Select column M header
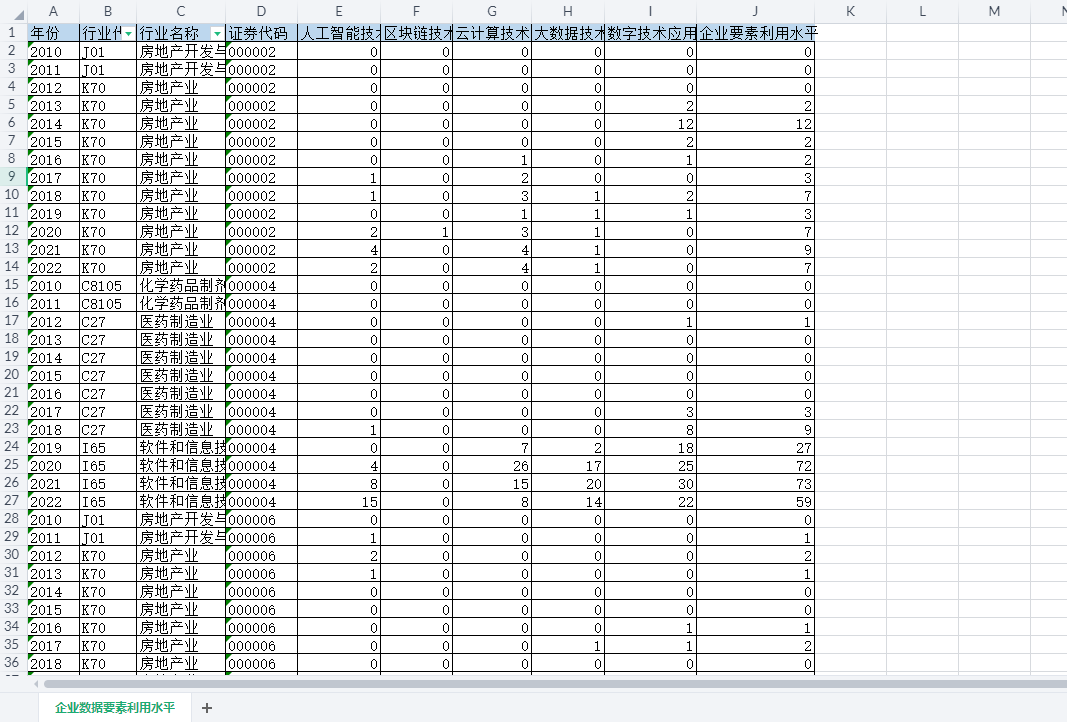 (x=994, y=11)
